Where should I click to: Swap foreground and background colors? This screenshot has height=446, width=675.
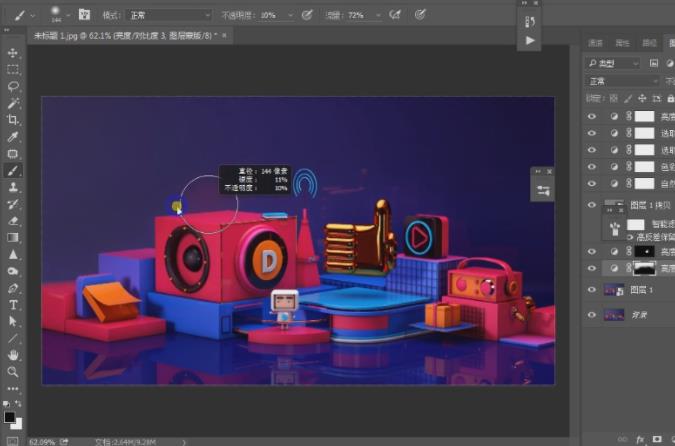pos(18,403)
